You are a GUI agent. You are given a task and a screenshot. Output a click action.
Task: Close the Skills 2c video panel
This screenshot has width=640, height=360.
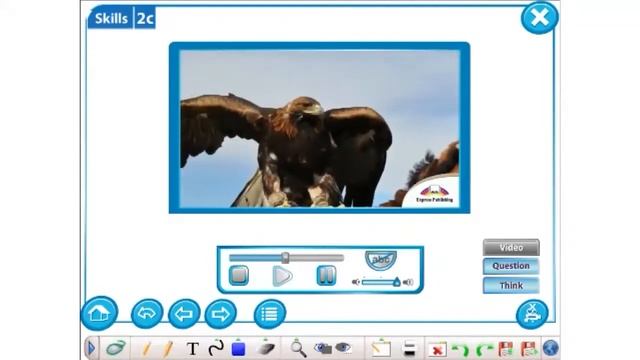(539, 18)
